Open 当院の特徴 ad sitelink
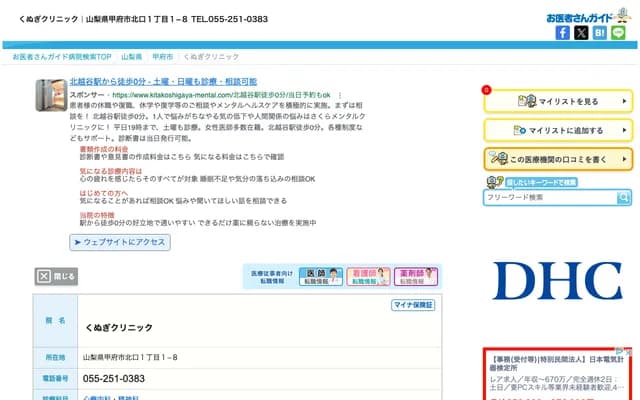 [x=97, y=215]
